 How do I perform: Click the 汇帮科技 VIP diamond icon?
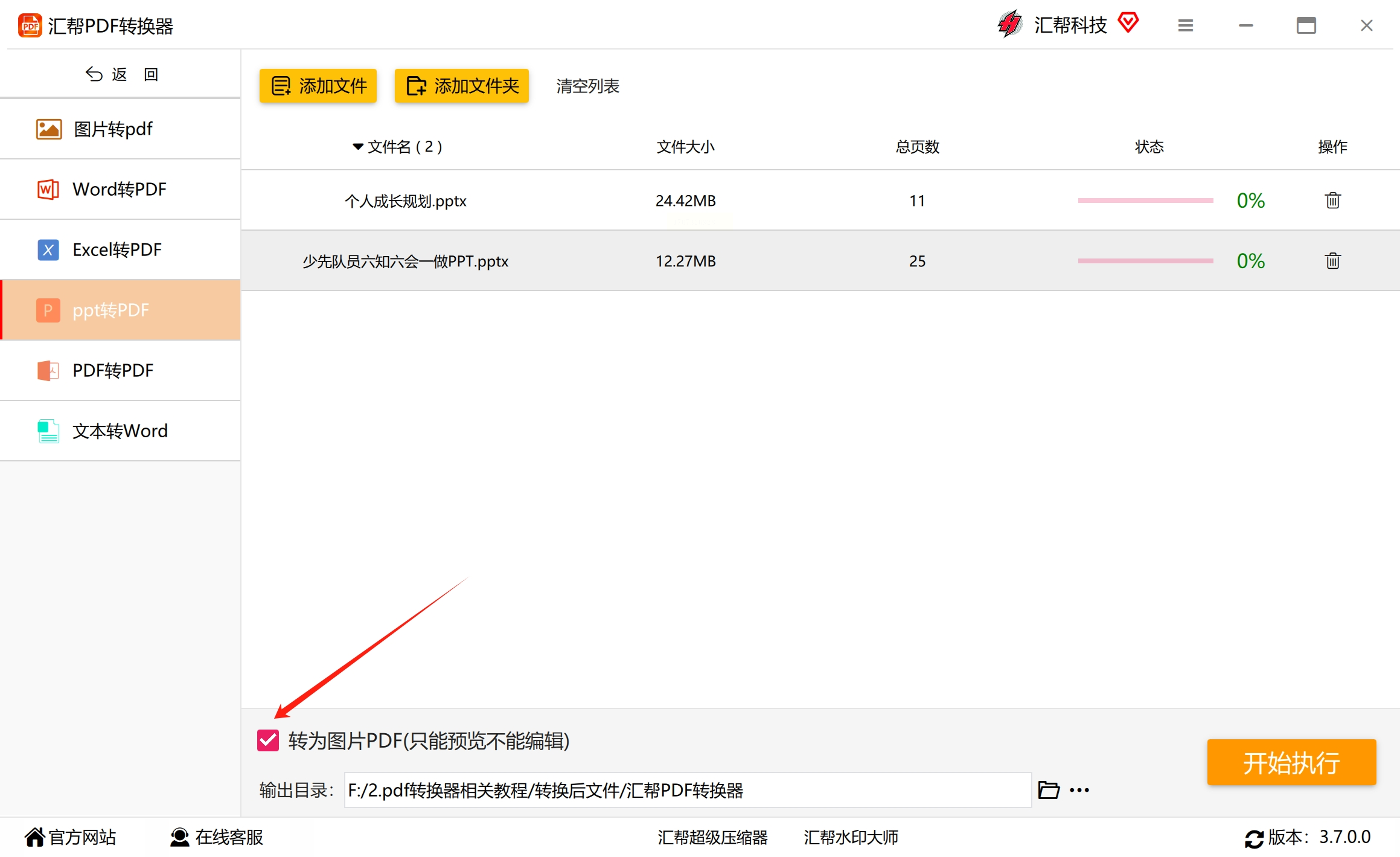1128,23
